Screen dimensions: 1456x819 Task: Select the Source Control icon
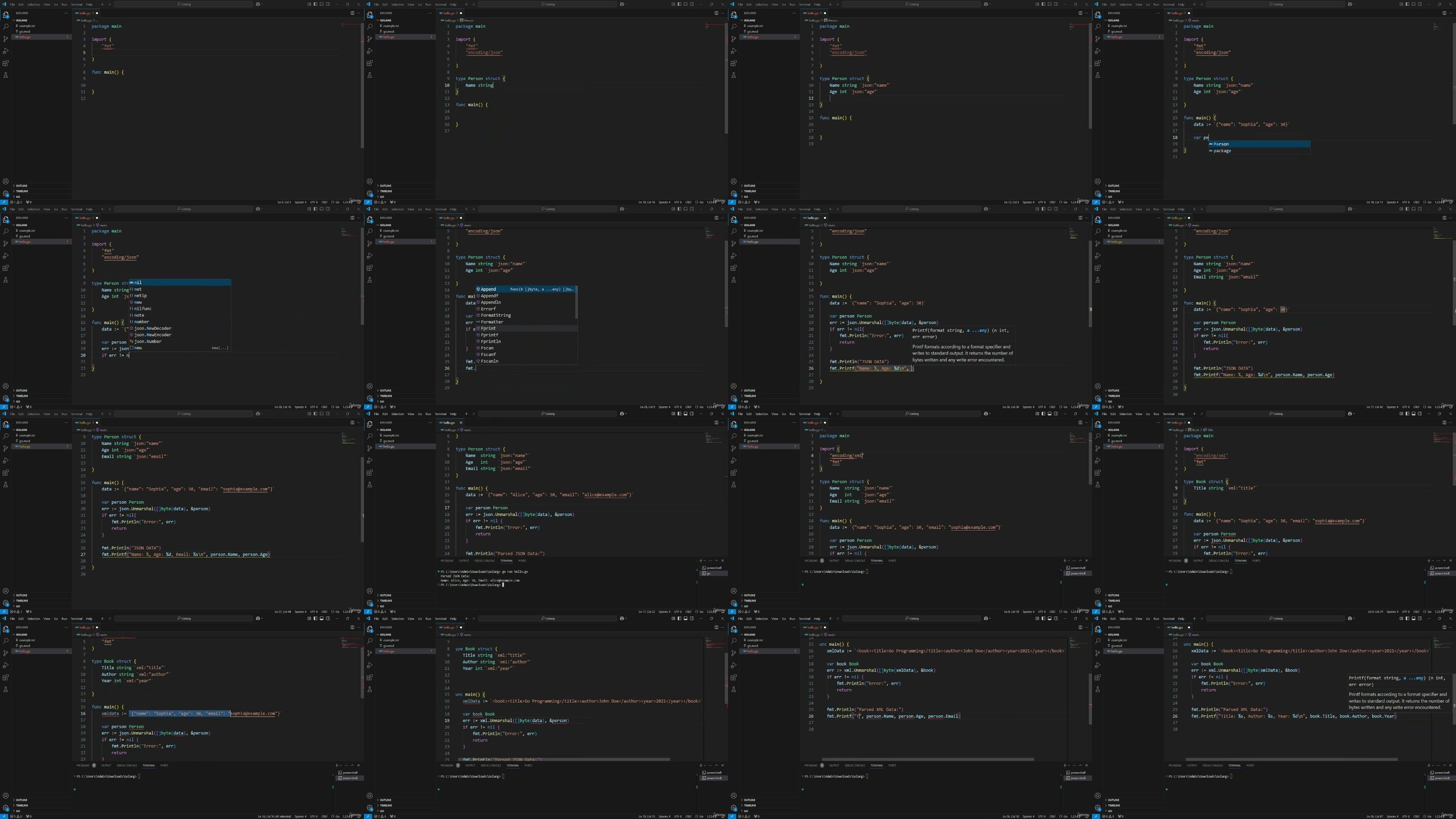[5, 39]
